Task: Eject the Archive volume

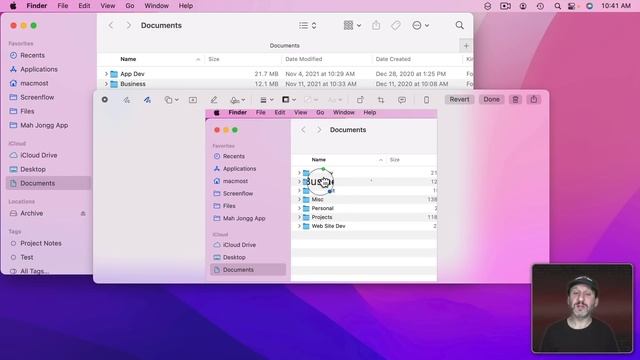Action: click(x=83, y=213)
